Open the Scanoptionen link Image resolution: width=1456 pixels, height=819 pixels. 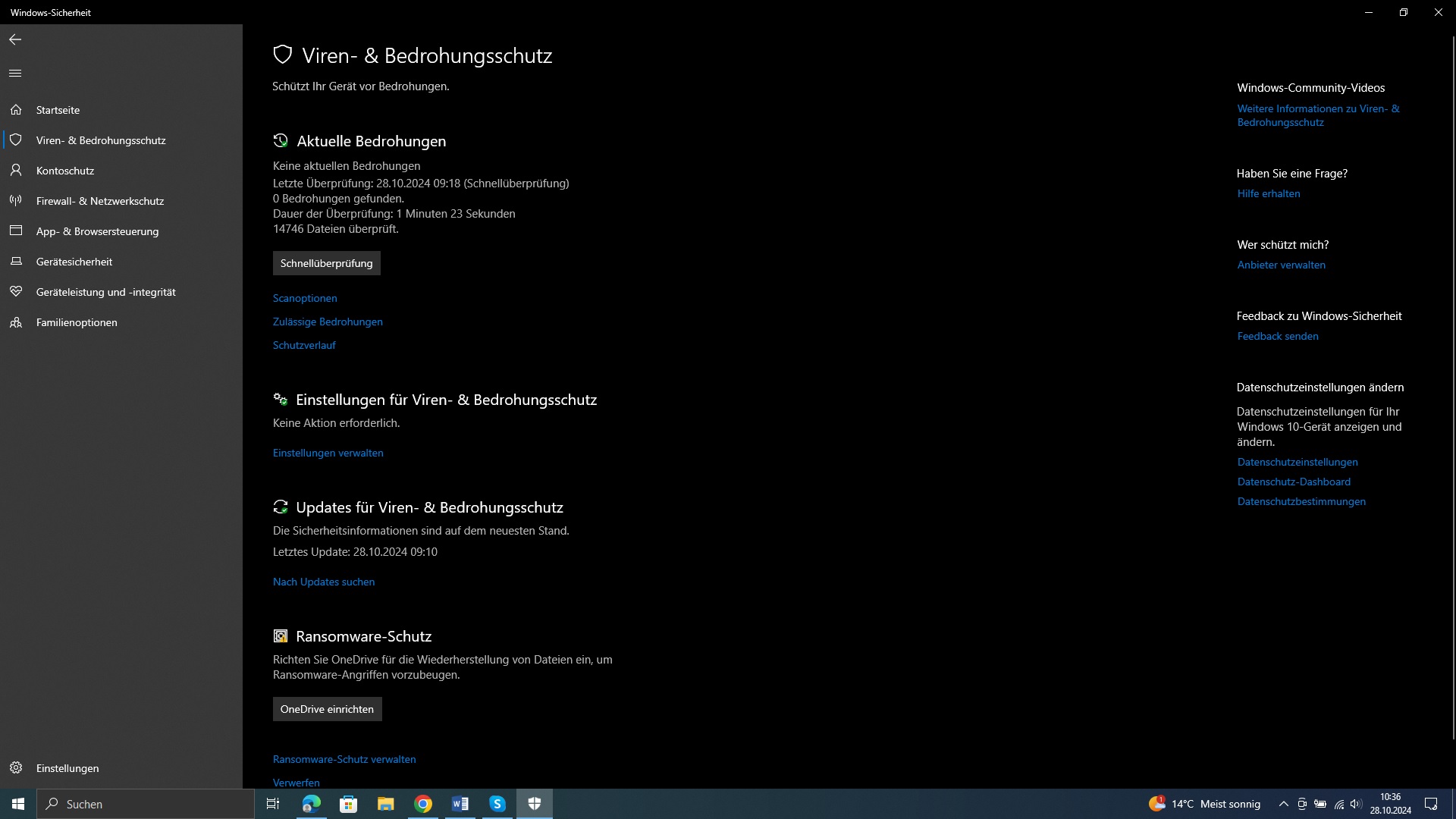[x=305, y=298]
